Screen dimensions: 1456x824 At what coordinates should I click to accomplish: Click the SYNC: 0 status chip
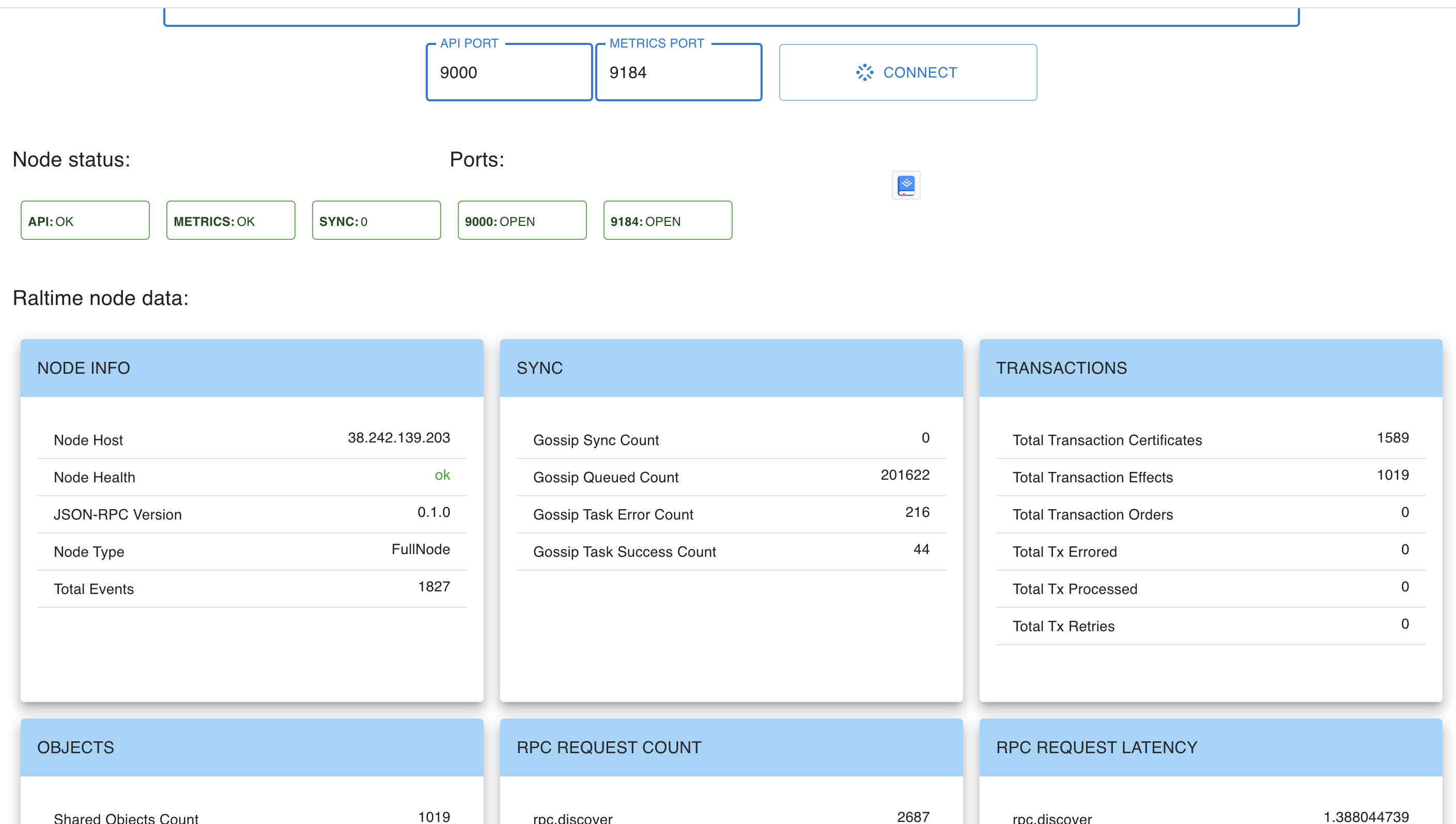click(376, 221)
